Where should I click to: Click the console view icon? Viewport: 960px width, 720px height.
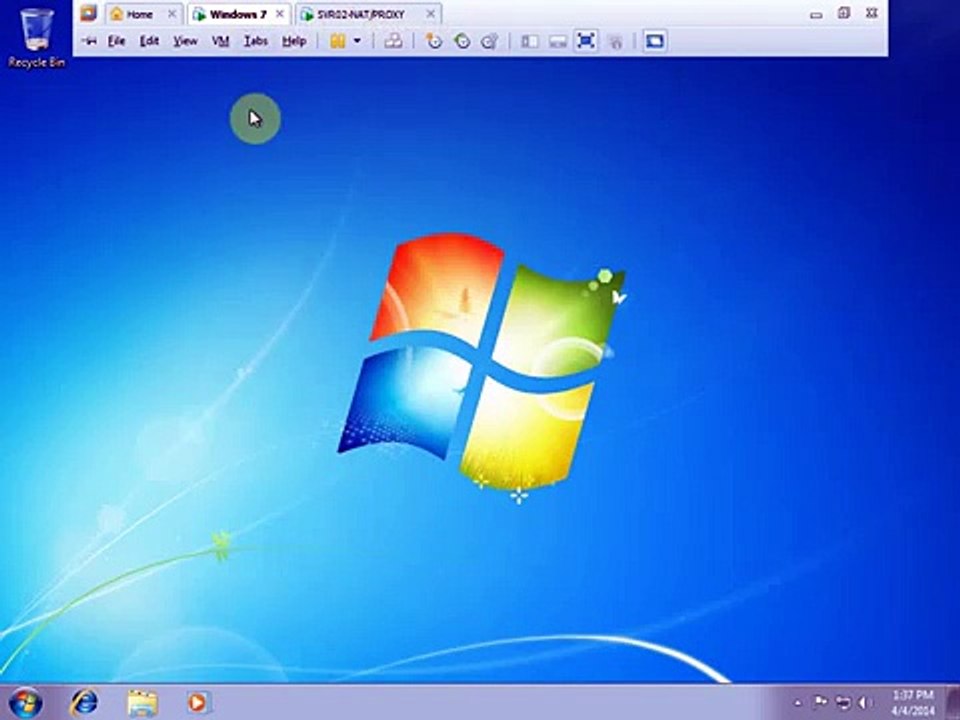pos(654,41)
